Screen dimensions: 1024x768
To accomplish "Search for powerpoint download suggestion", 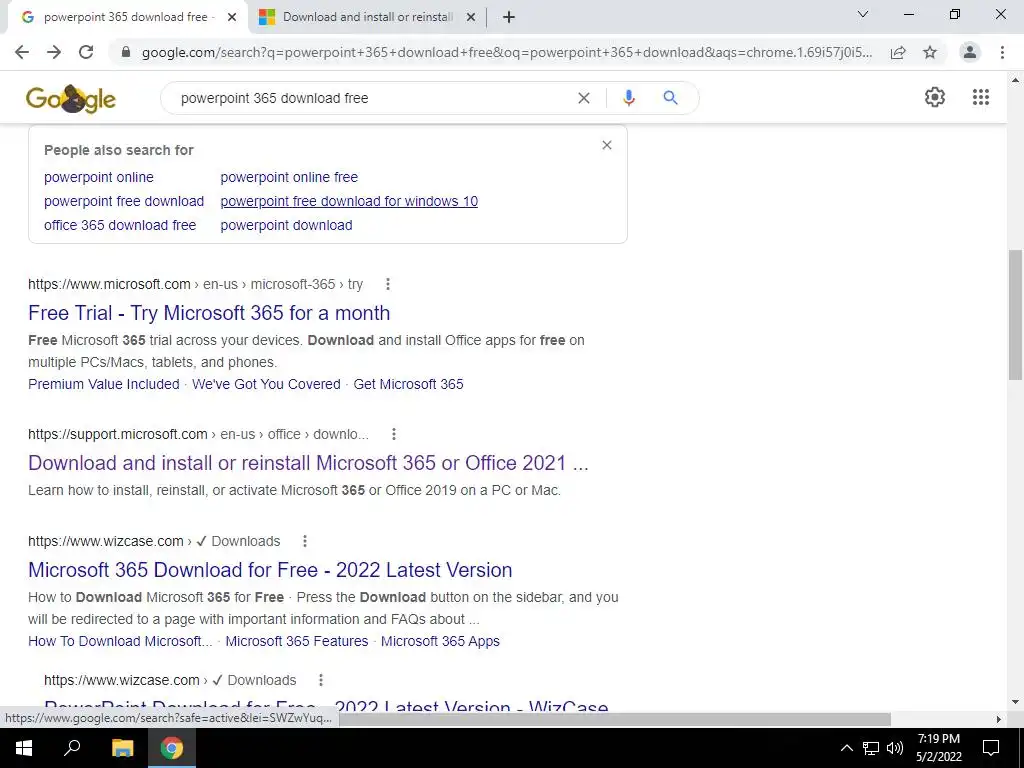I will coord(286,225).
